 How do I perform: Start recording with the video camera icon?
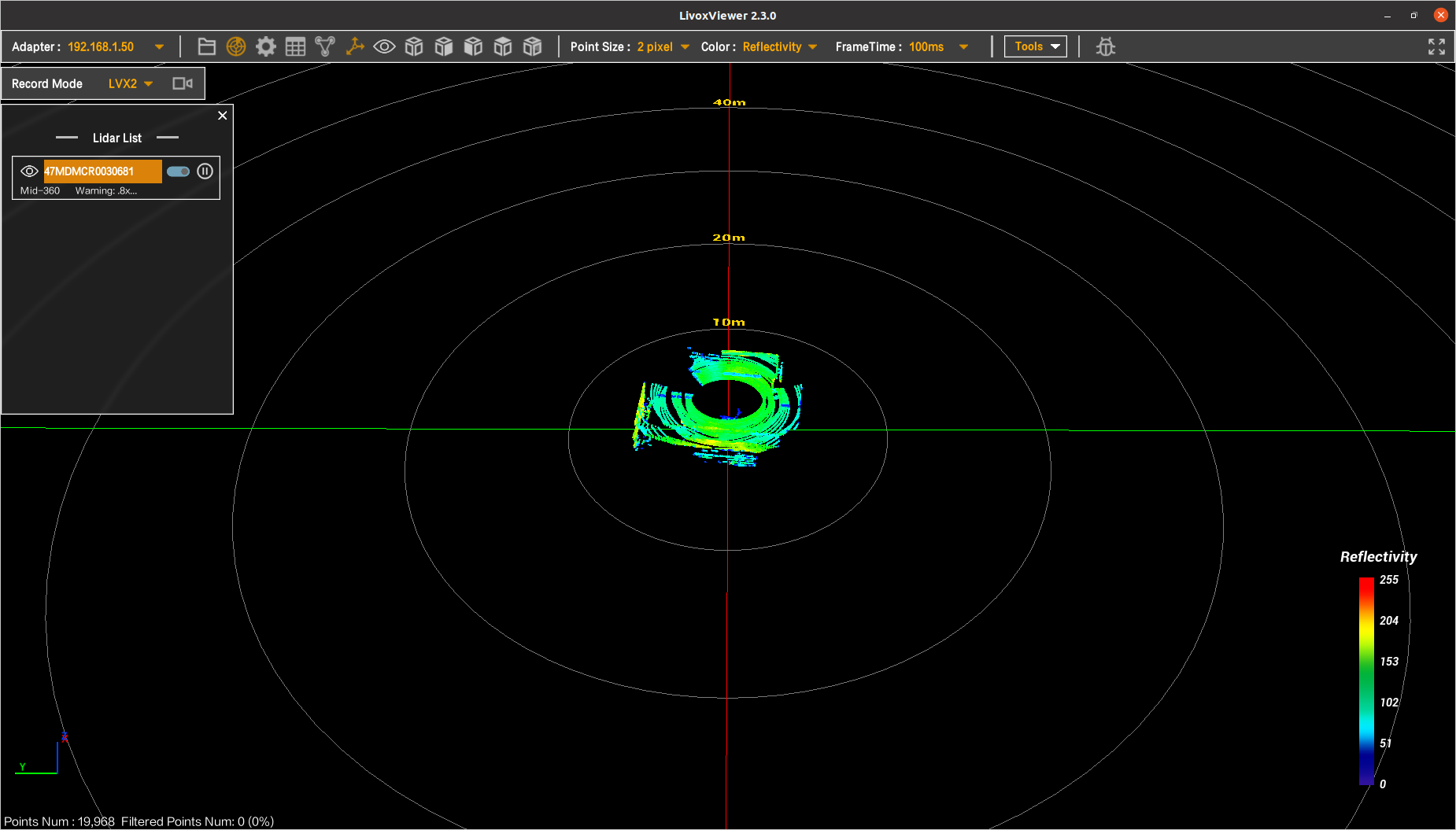click(183, 83)
